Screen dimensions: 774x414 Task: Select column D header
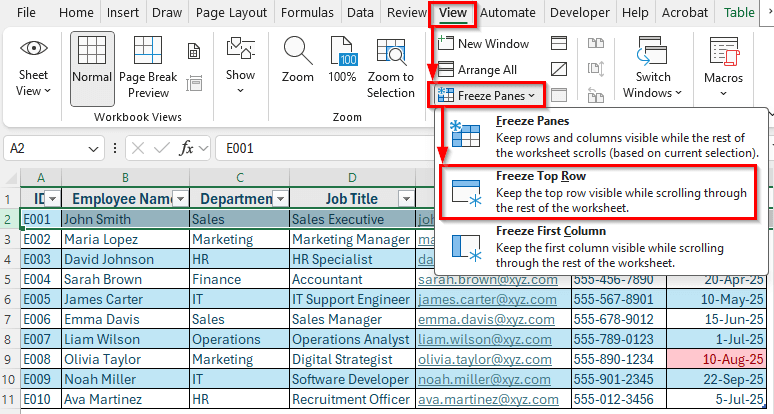tap(352, 178)
